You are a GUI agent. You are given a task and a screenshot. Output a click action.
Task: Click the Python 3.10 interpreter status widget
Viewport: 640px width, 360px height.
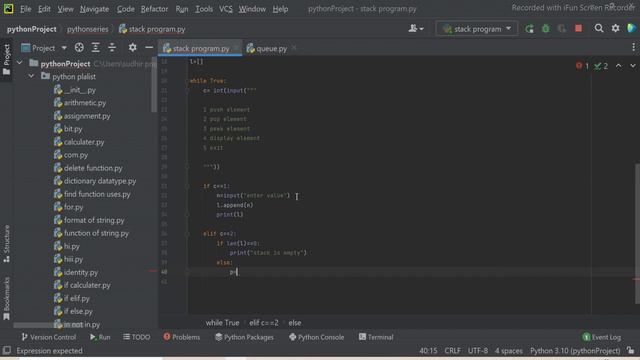pos(575,351)
